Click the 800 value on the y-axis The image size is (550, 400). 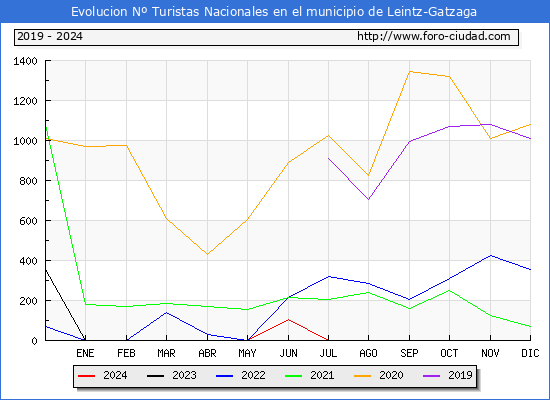click(x=28, y=181)
